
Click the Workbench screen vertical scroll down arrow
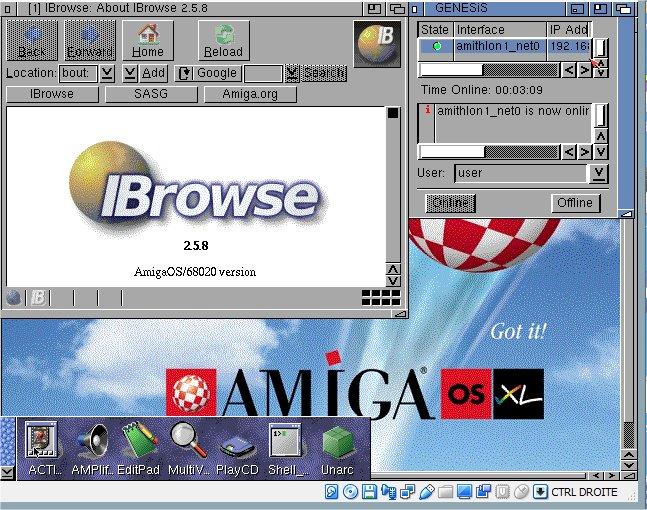(x=628, y=465)
